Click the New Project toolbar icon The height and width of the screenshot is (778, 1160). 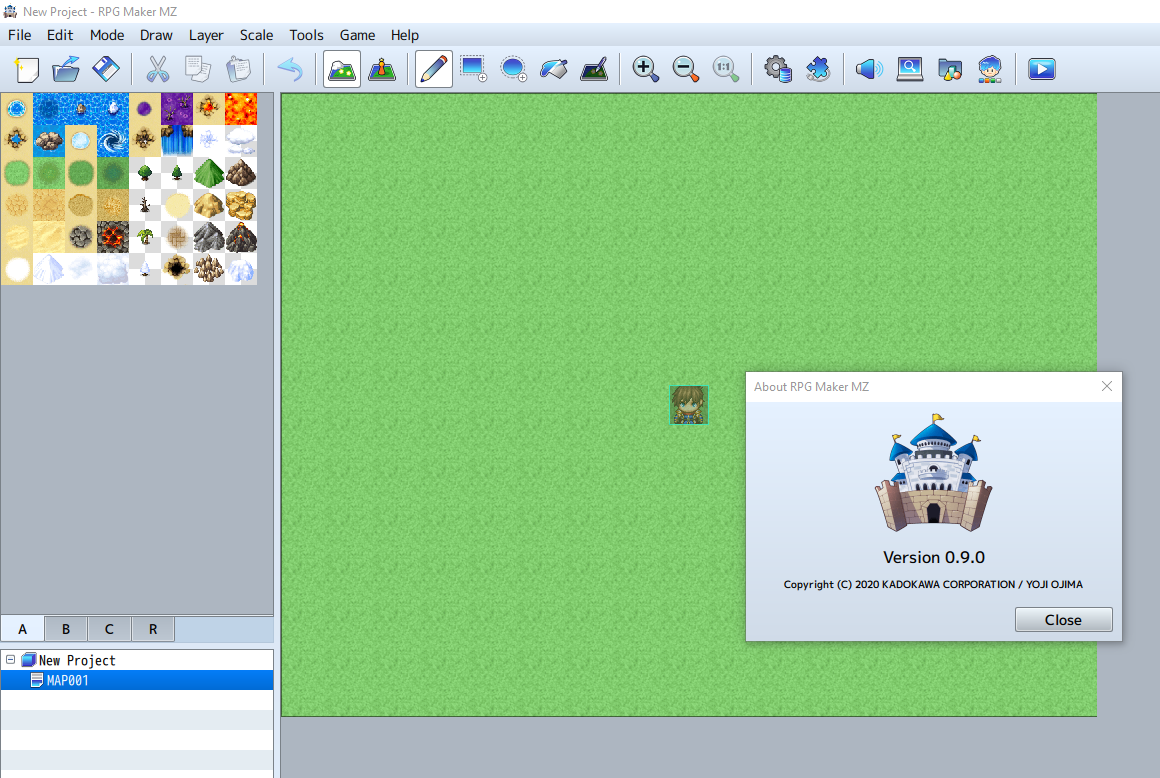coord(27,70)
